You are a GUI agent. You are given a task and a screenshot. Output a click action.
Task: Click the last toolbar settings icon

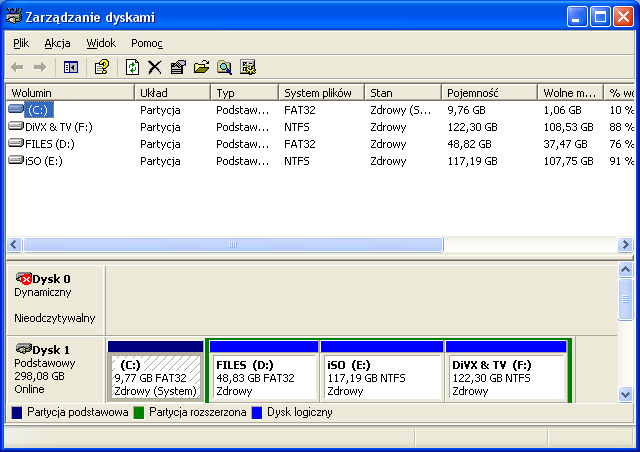248,67
